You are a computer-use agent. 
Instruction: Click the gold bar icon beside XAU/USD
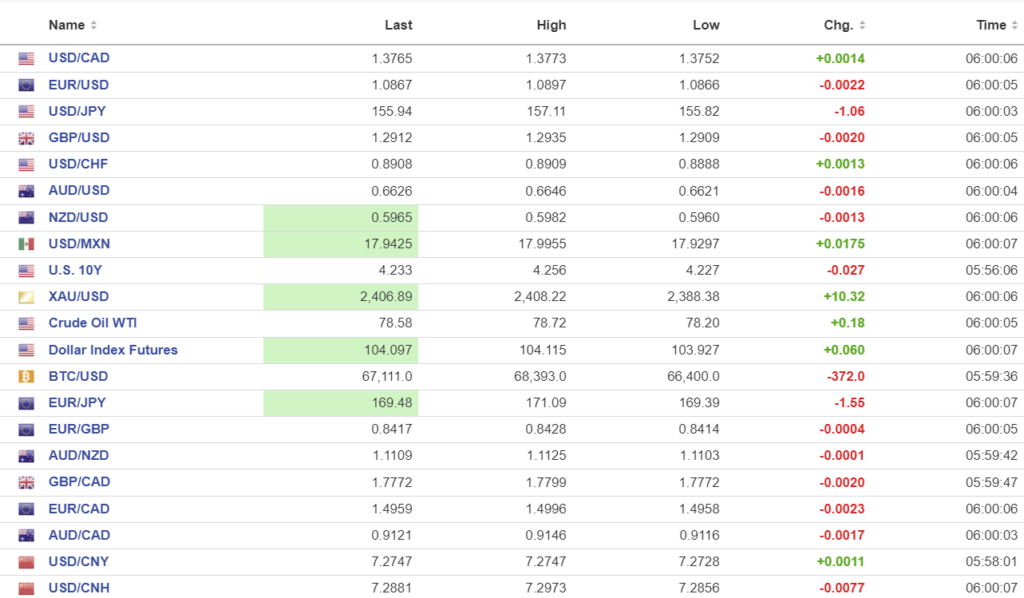pyautogui.click(x=26, y=297)
